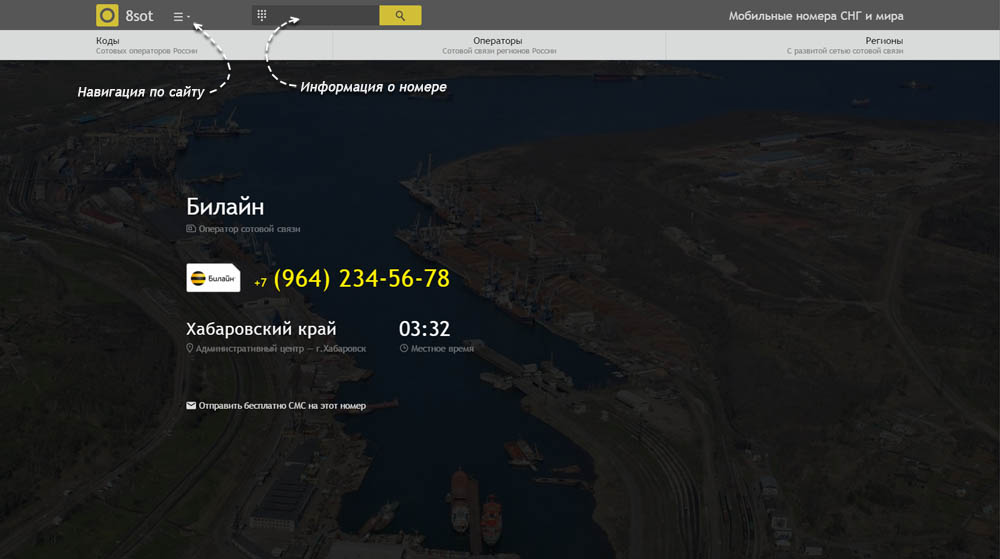Click the envelope icon for free SMS
Image resolution: width=1000 pixels, height=559 pixels.
191,405
